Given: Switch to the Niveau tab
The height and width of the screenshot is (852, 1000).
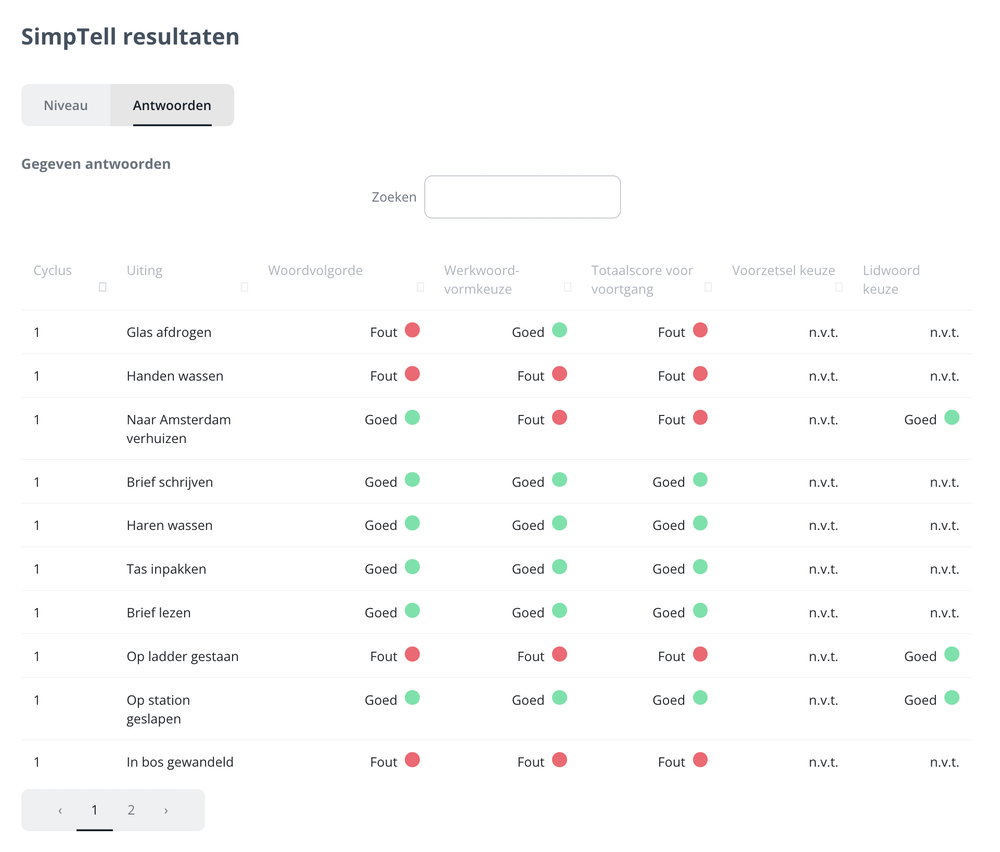Looking at the screenshot, I should [66, 105].
